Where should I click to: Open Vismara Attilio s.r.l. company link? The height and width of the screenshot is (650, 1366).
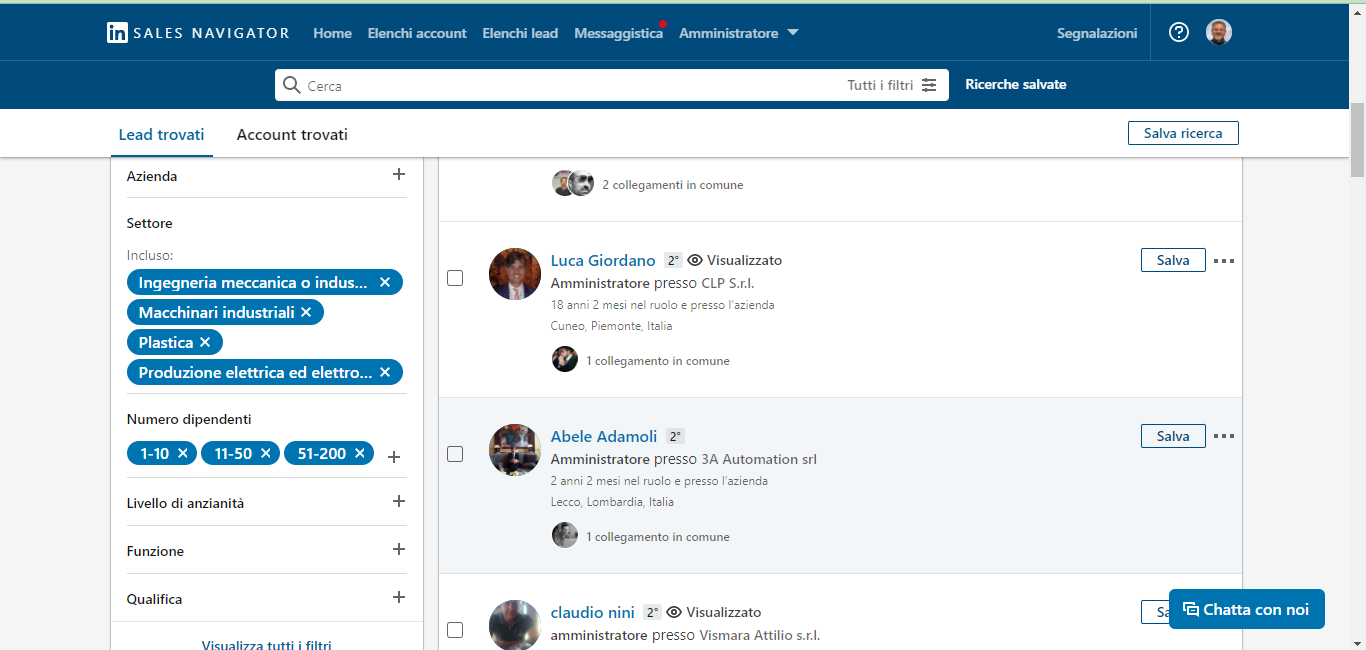tap(760, 635)
